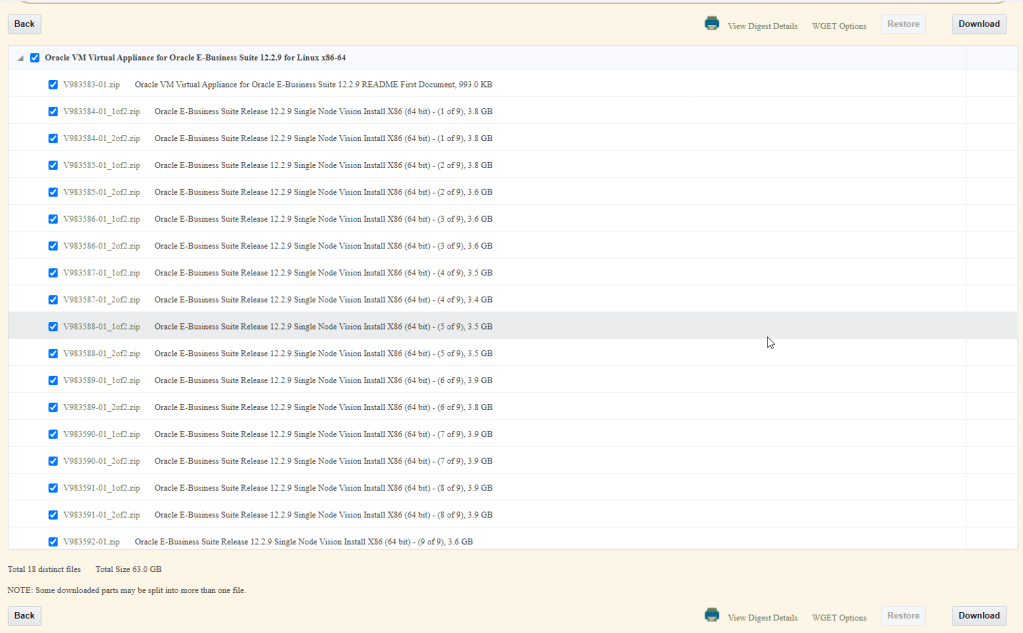Click the bottom printer icon

tap(711, 615)
